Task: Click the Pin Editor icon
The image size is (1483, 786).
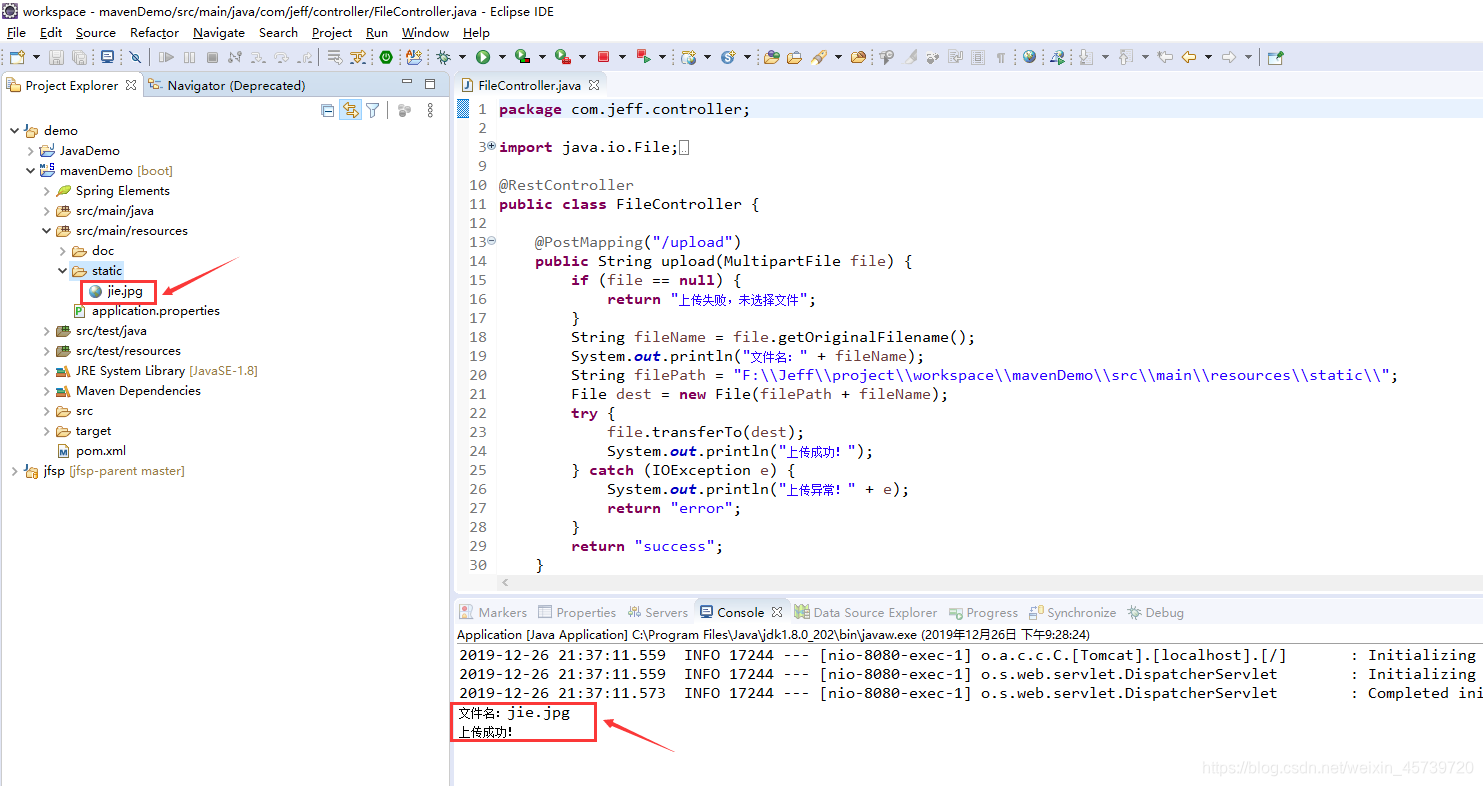Action: coord(1275,57)
